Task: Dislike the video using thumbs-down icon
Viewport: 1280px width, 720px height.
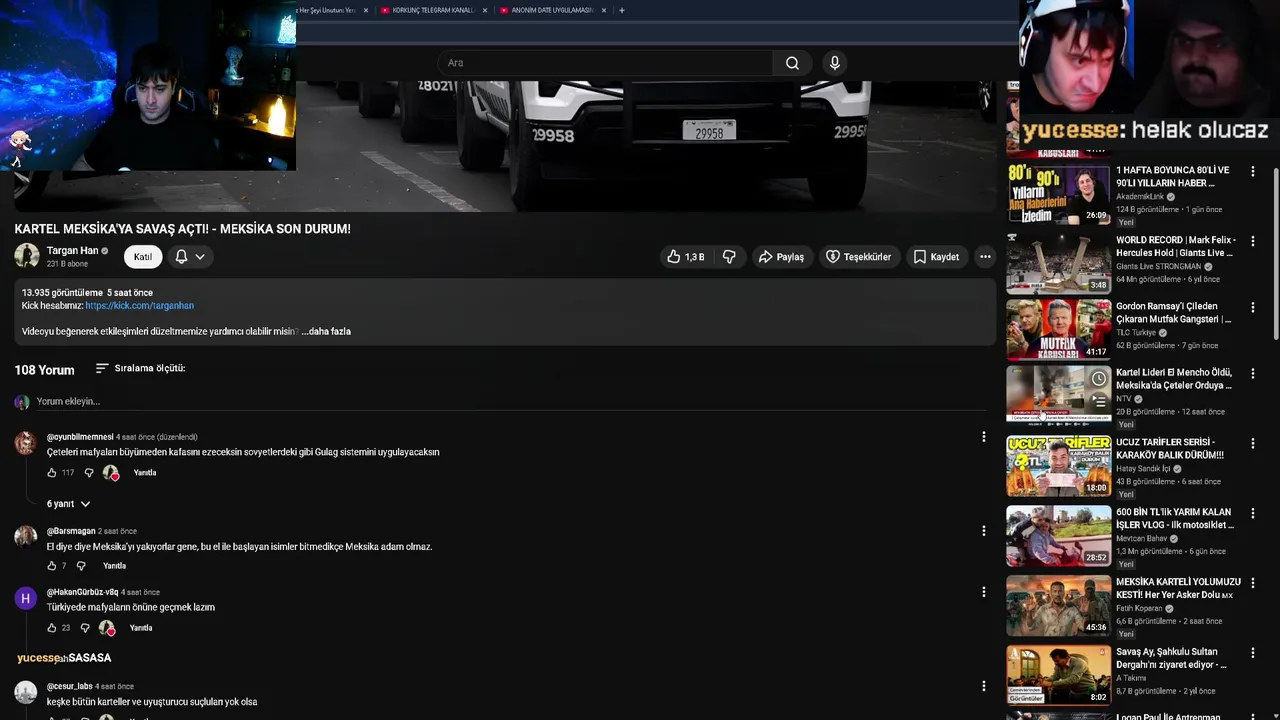Action: click(x=729, y=257)
